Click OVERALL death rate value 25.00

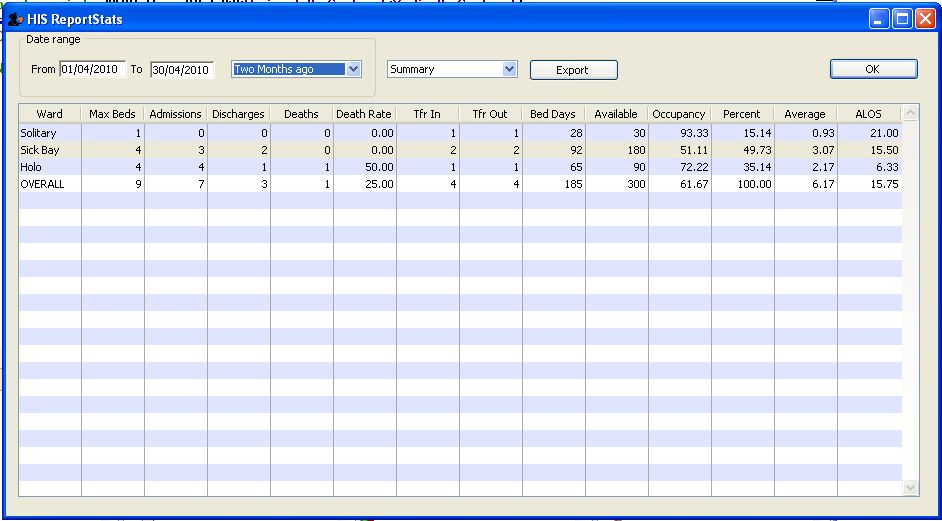(x=379, y=184)
